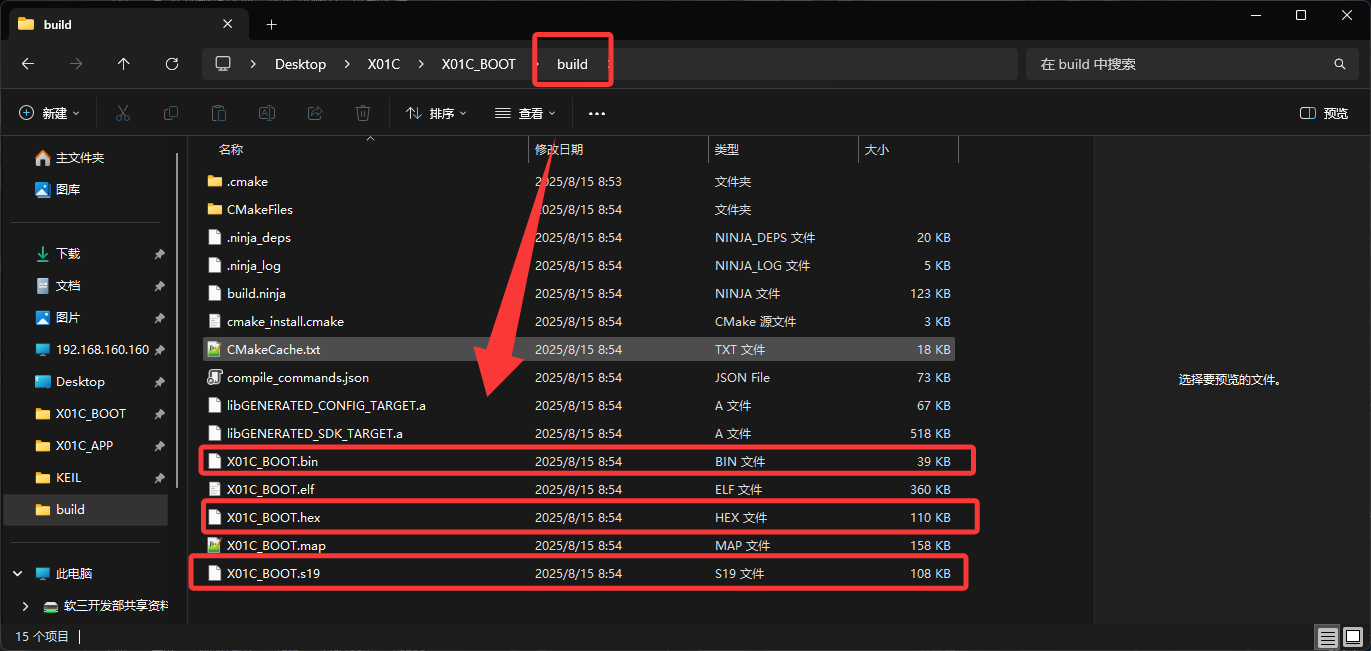This screenshot has height=651, width=1371.
Task: Open the 排序 sort dropdown
Action: [x=436, y=114]
